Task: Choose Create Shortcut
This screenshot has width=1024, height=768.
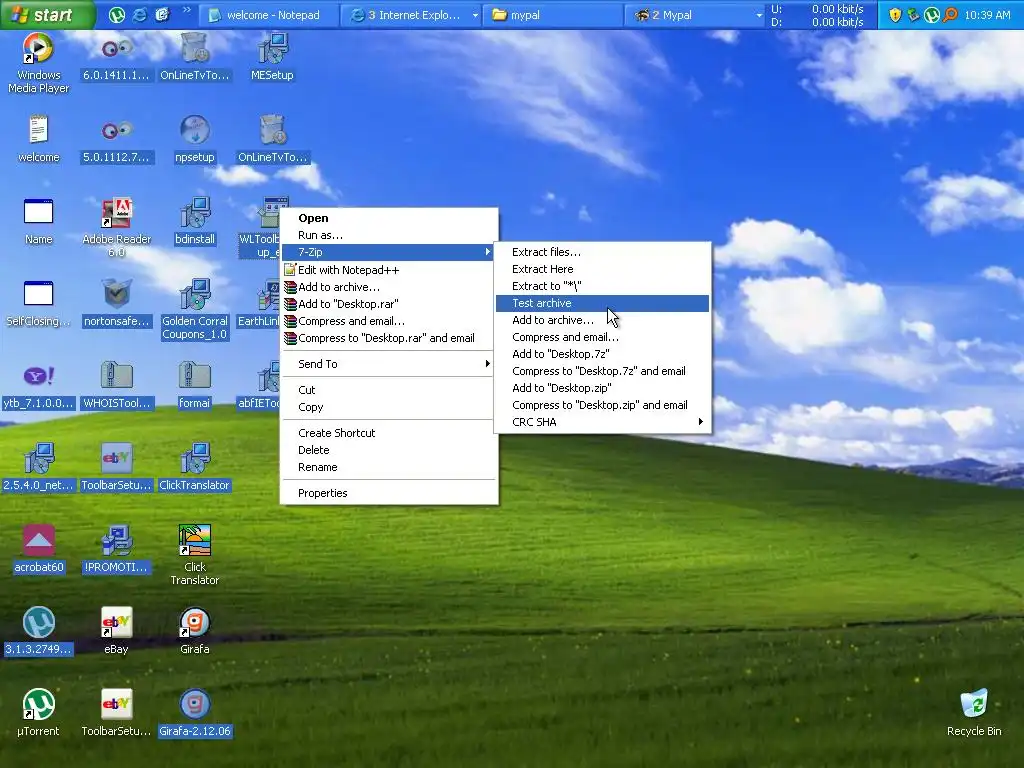Action: click(x=389, y=433)
